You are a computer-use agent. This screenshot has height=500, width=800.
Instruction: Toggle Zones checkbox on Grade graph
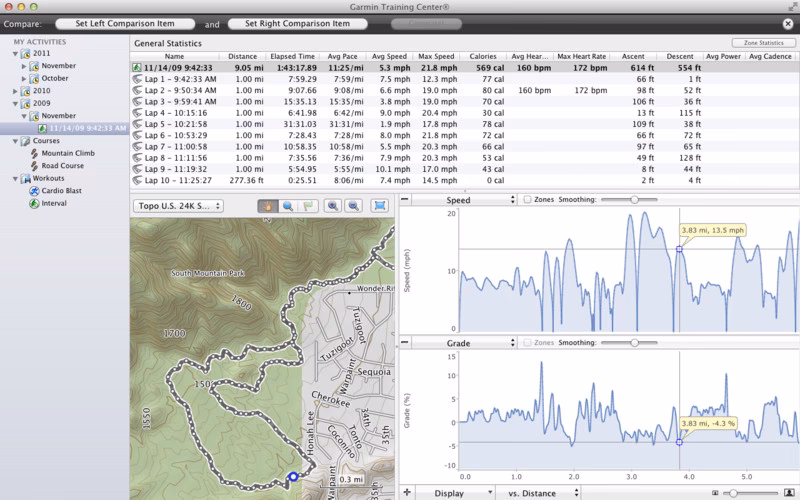tap(528, 342)
